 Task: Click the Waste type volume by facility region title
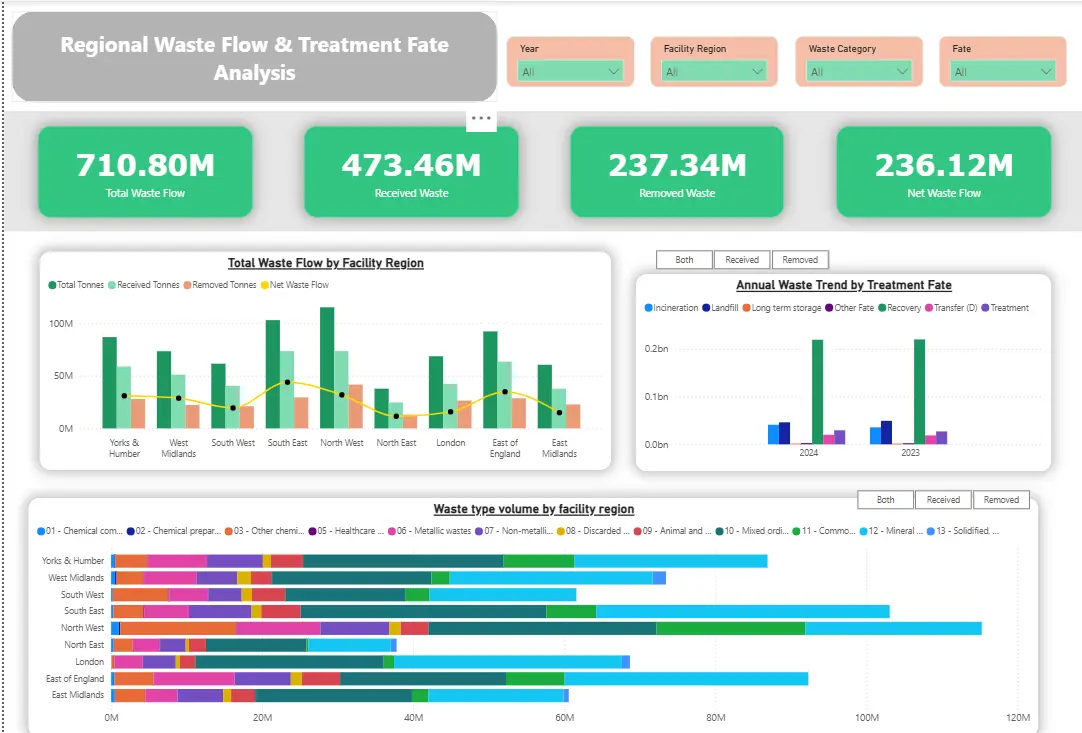(x=533, y=509)
